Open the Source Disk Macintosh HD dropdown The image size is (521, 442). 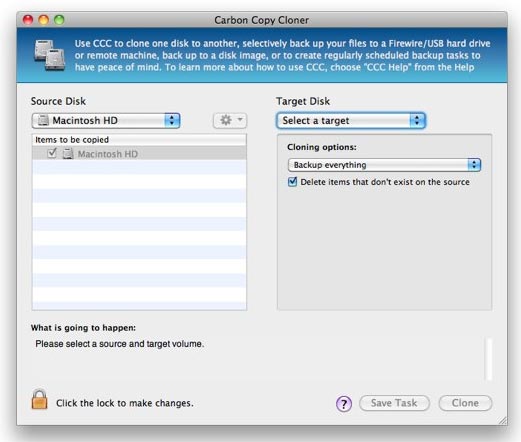tap(106, 121)
